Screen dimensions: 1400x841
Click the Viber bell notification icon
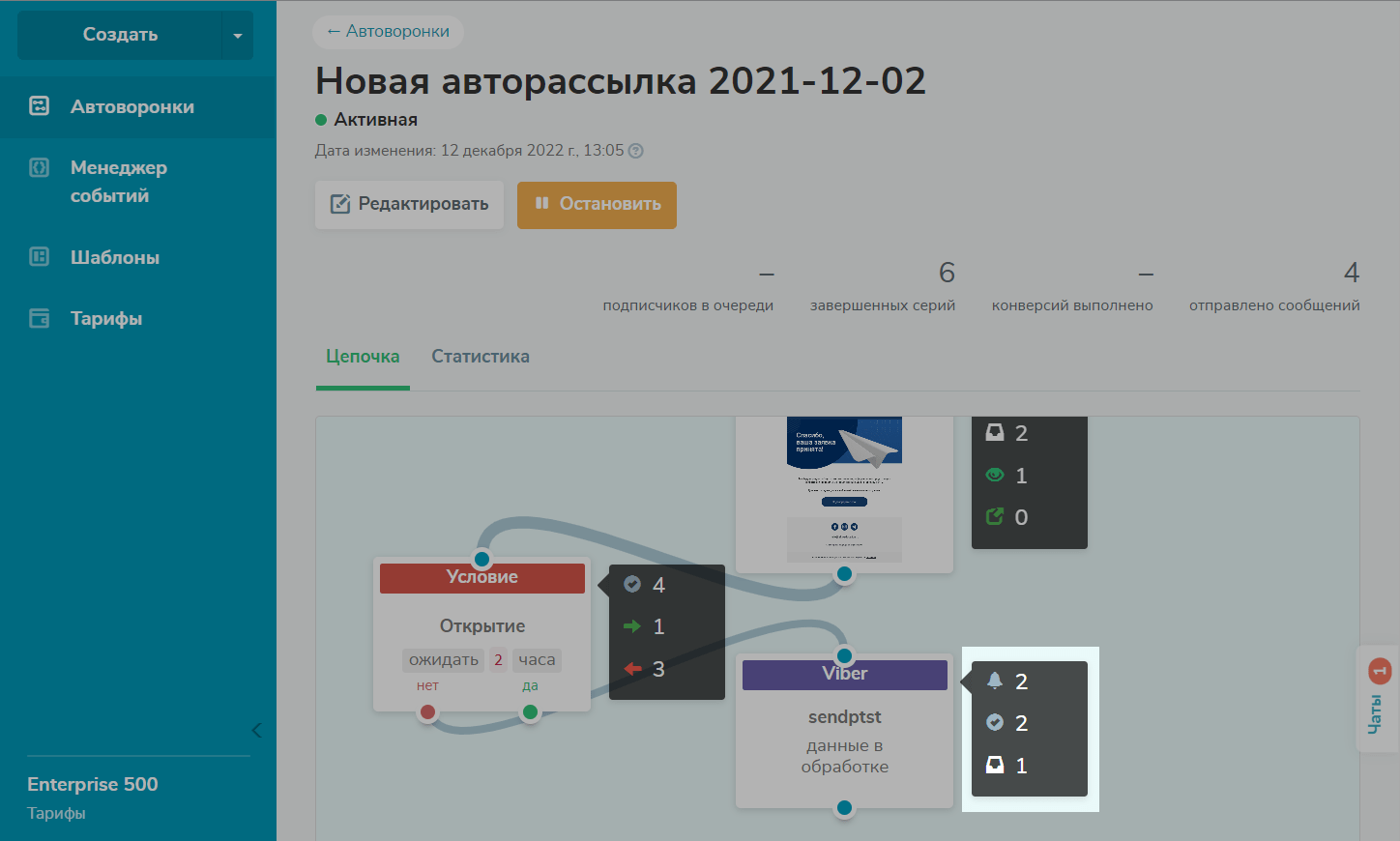pos(995,681)
